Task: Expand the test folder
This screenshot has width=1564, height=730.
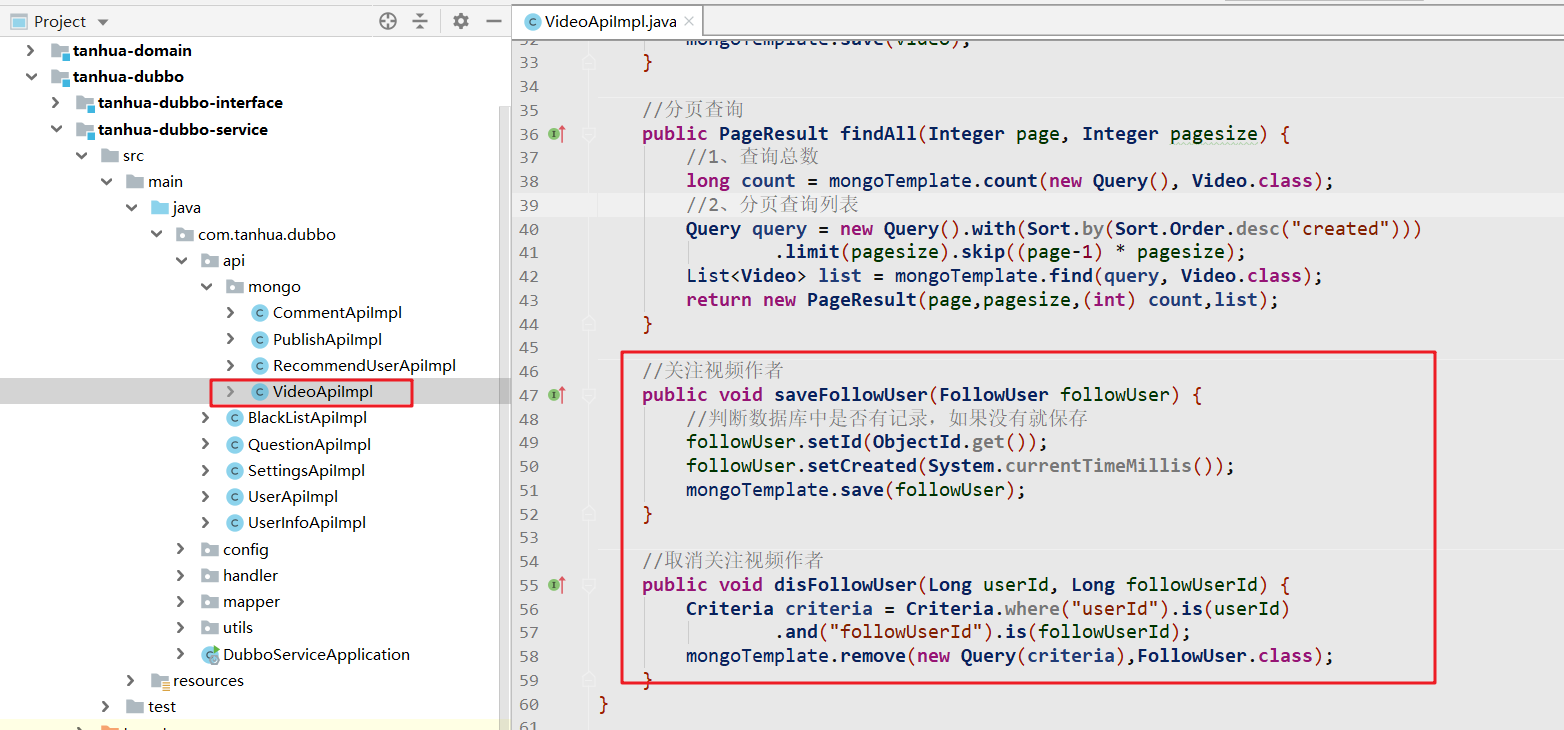Action: click(x=106, y=706)
